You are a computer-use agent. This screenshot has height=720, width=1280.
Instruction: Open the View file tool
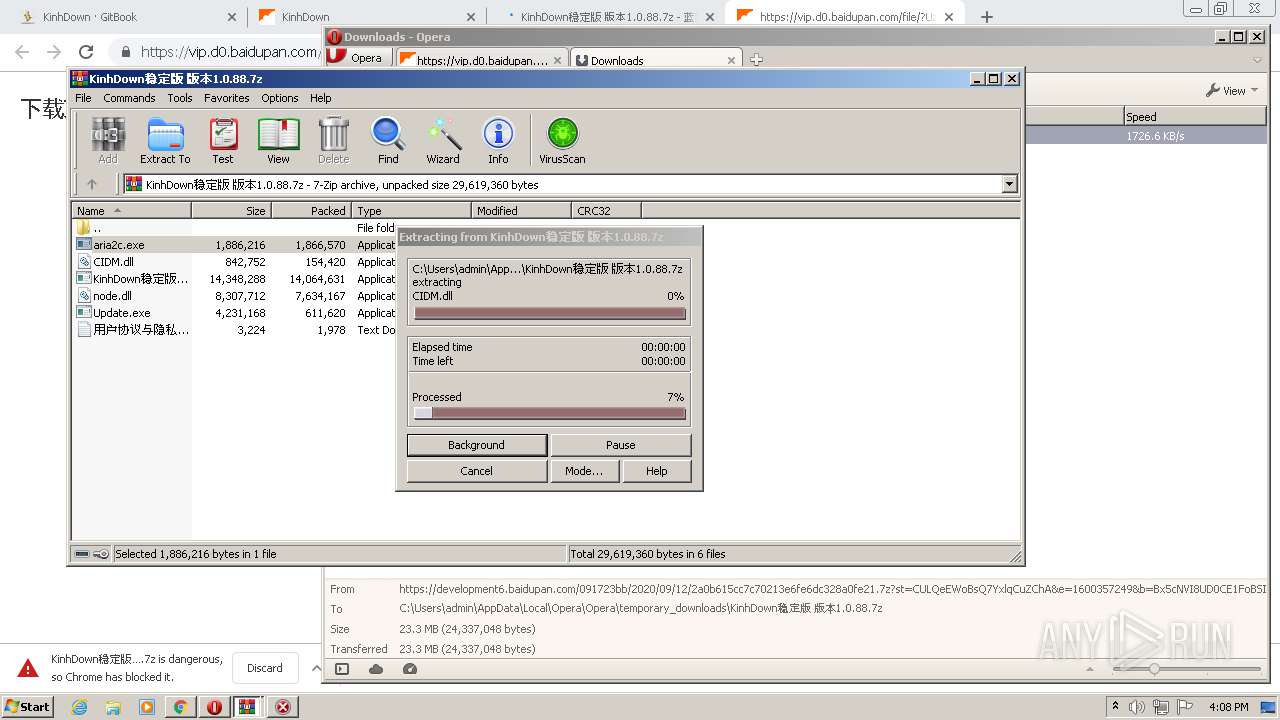tap(278, 140)
